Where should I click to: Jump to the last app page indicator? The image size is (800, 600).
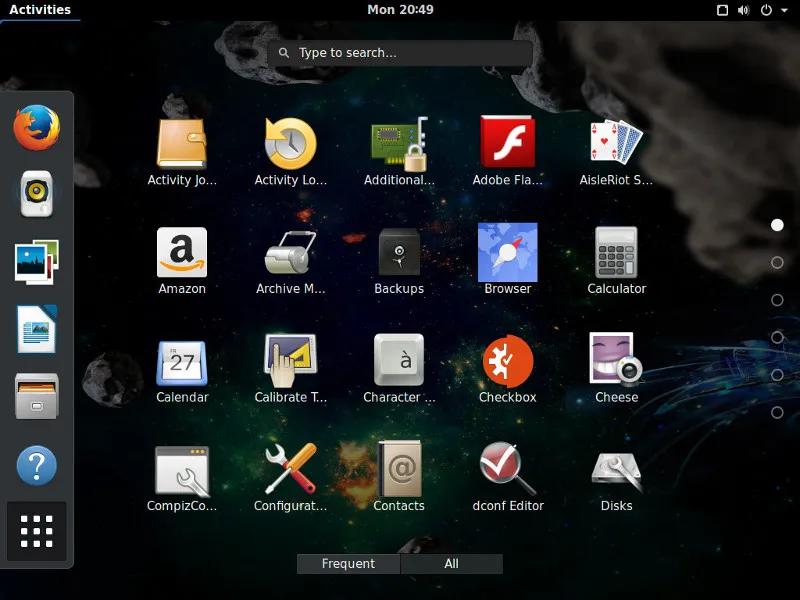(777, 413)
